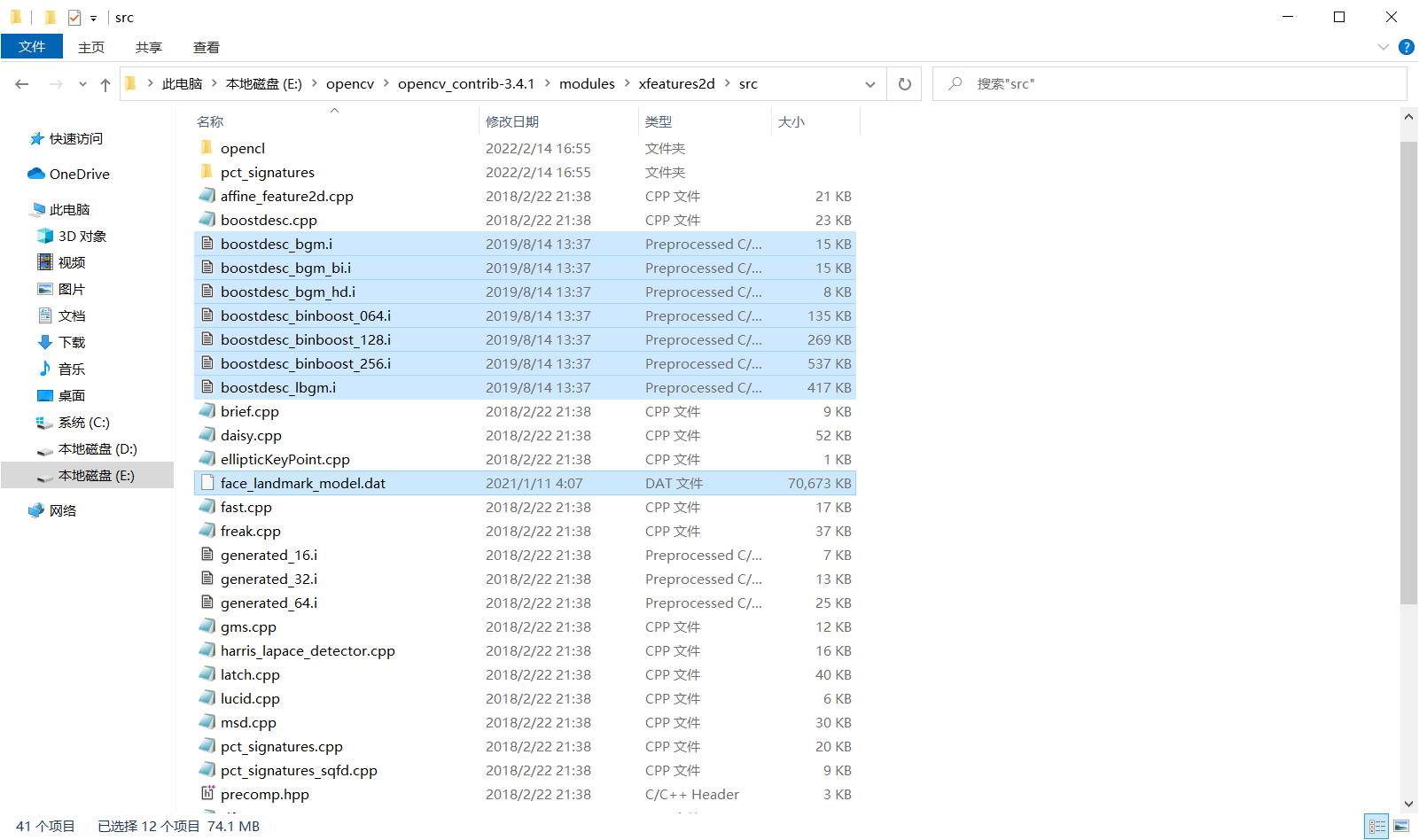Click the vertical scrollbar thumb
Screen dimensions: 1419x840
click(1409, 372)
